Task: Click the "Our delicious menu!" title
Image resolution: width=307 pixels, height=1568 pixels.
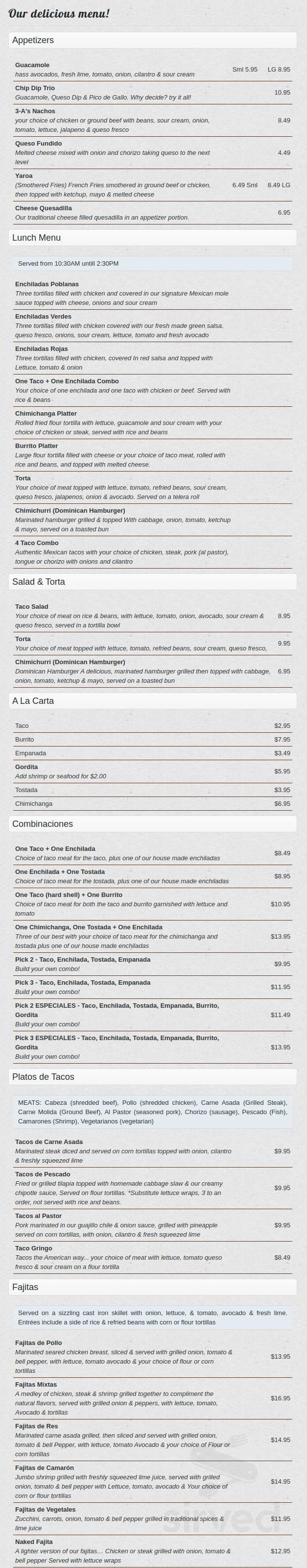Action: tap(59, 13)
